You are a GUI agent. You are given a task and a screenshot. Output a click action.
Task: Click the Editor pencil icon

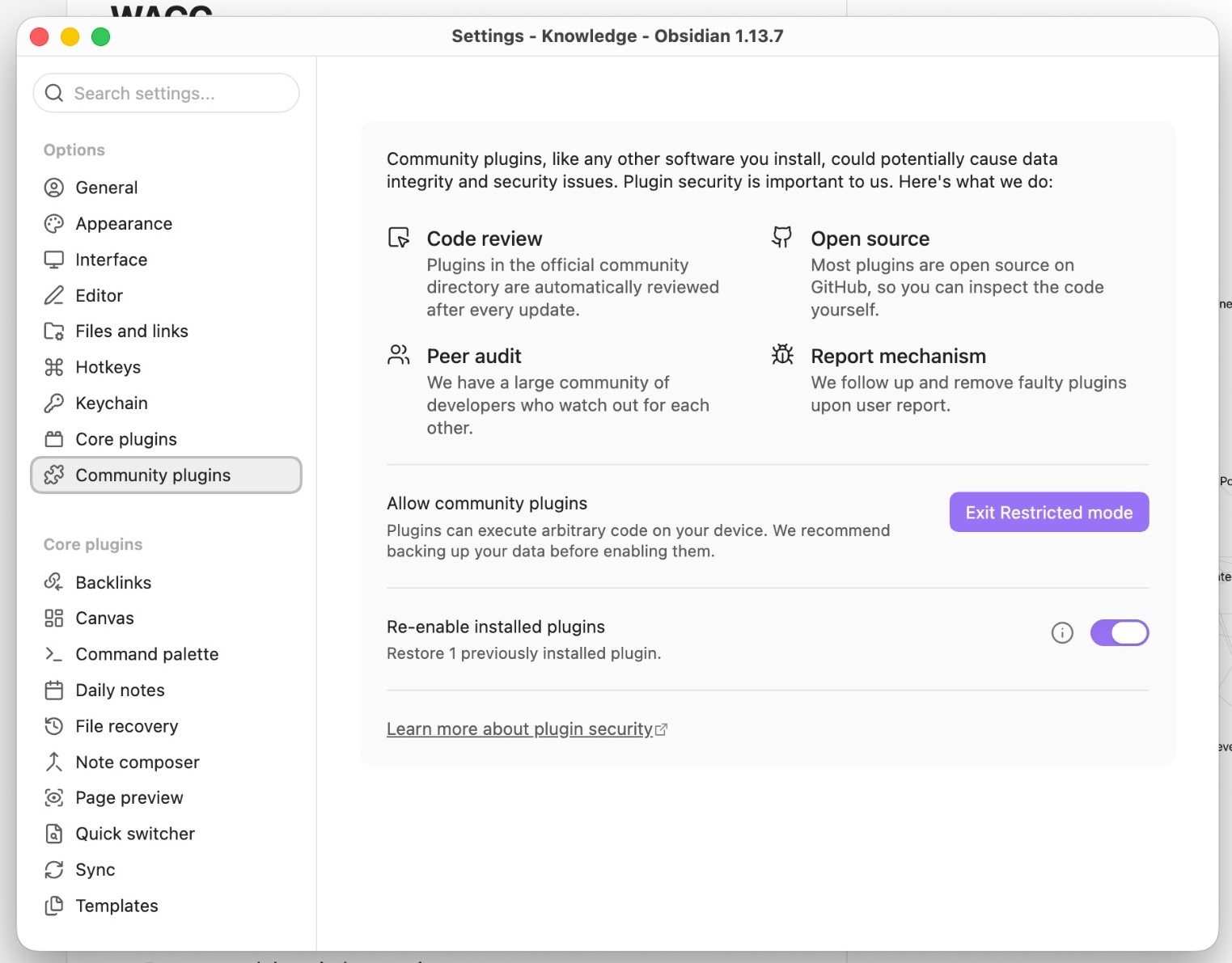click(x=54, y=296)
